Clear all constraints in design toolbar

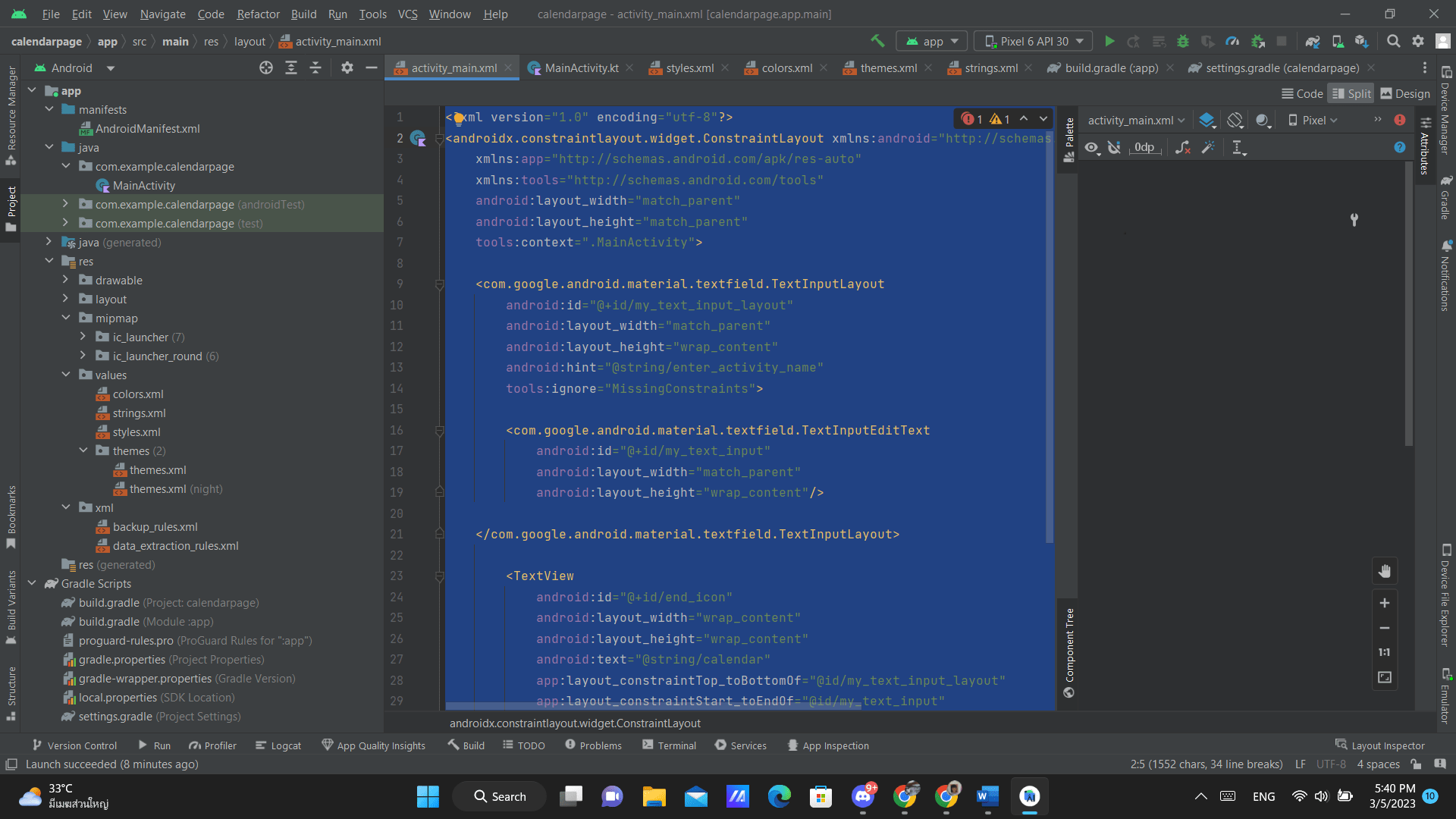1183,148
